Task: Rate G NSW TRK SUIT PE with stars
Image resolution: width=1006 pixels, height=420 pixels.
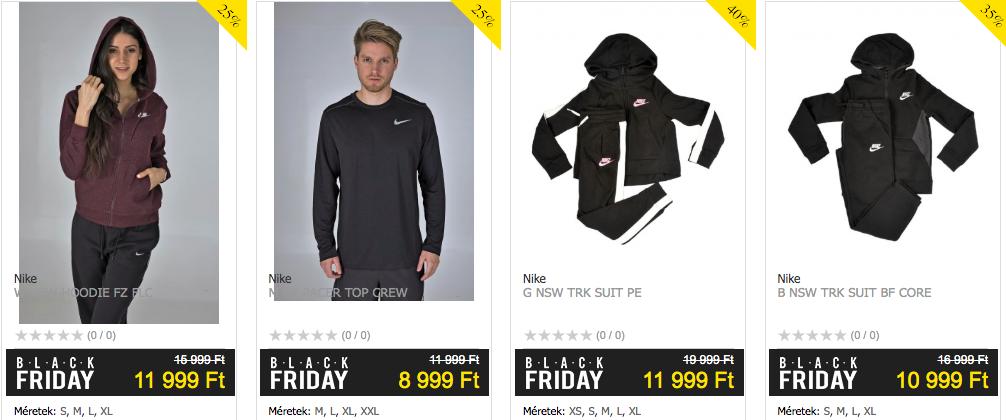Action: coord(558,335)
